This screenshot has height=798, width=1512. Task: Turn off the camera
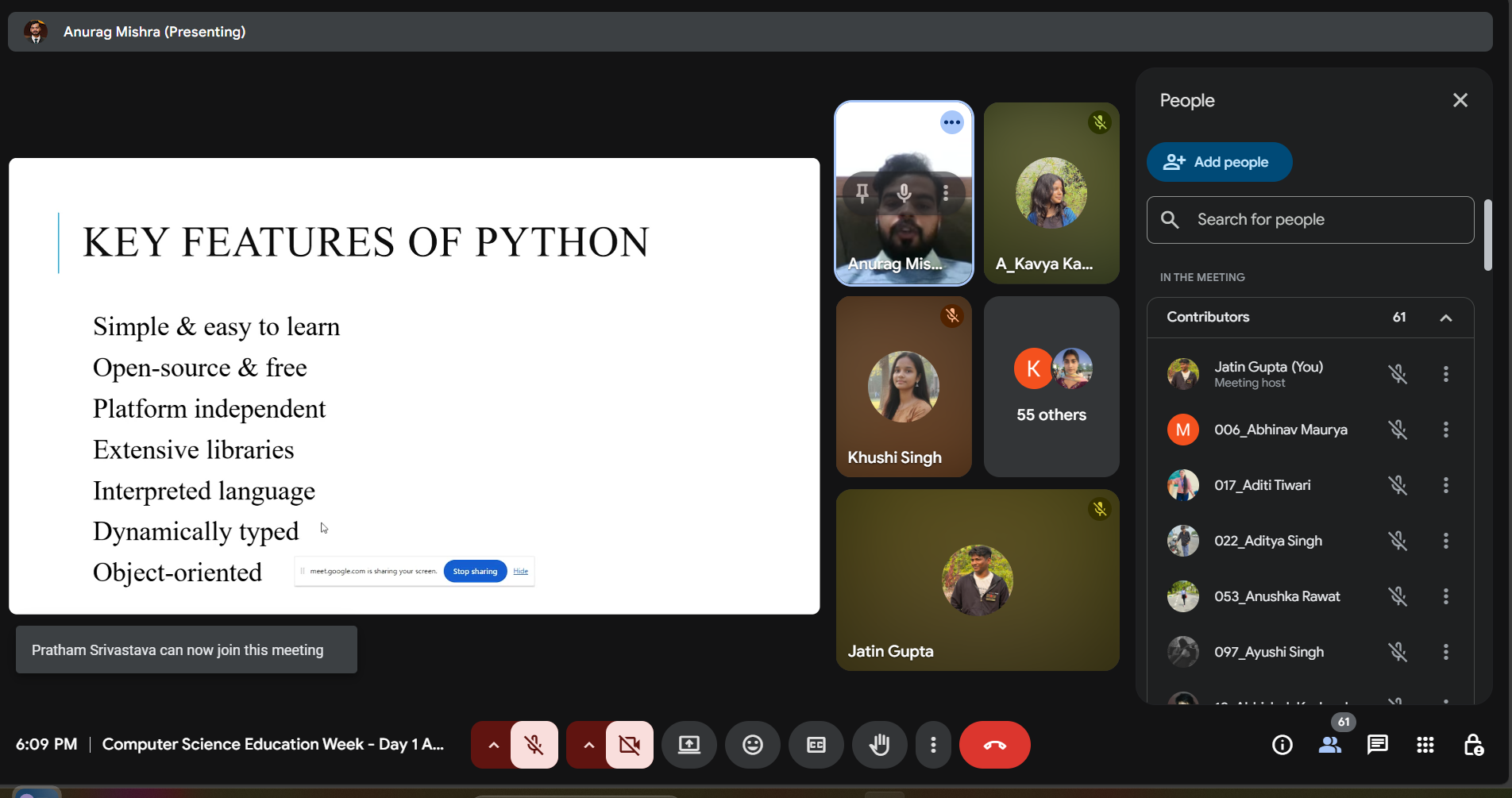(629, 745)
